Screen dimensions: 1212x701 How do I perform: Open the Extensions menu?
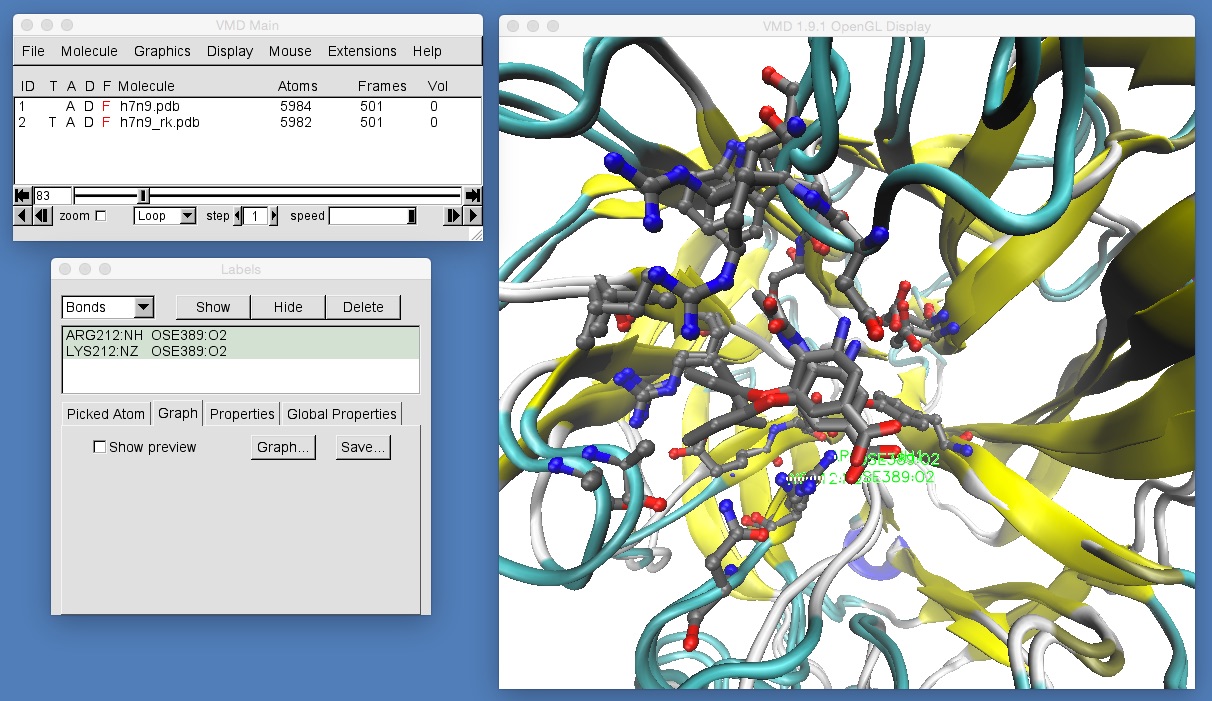362,51
